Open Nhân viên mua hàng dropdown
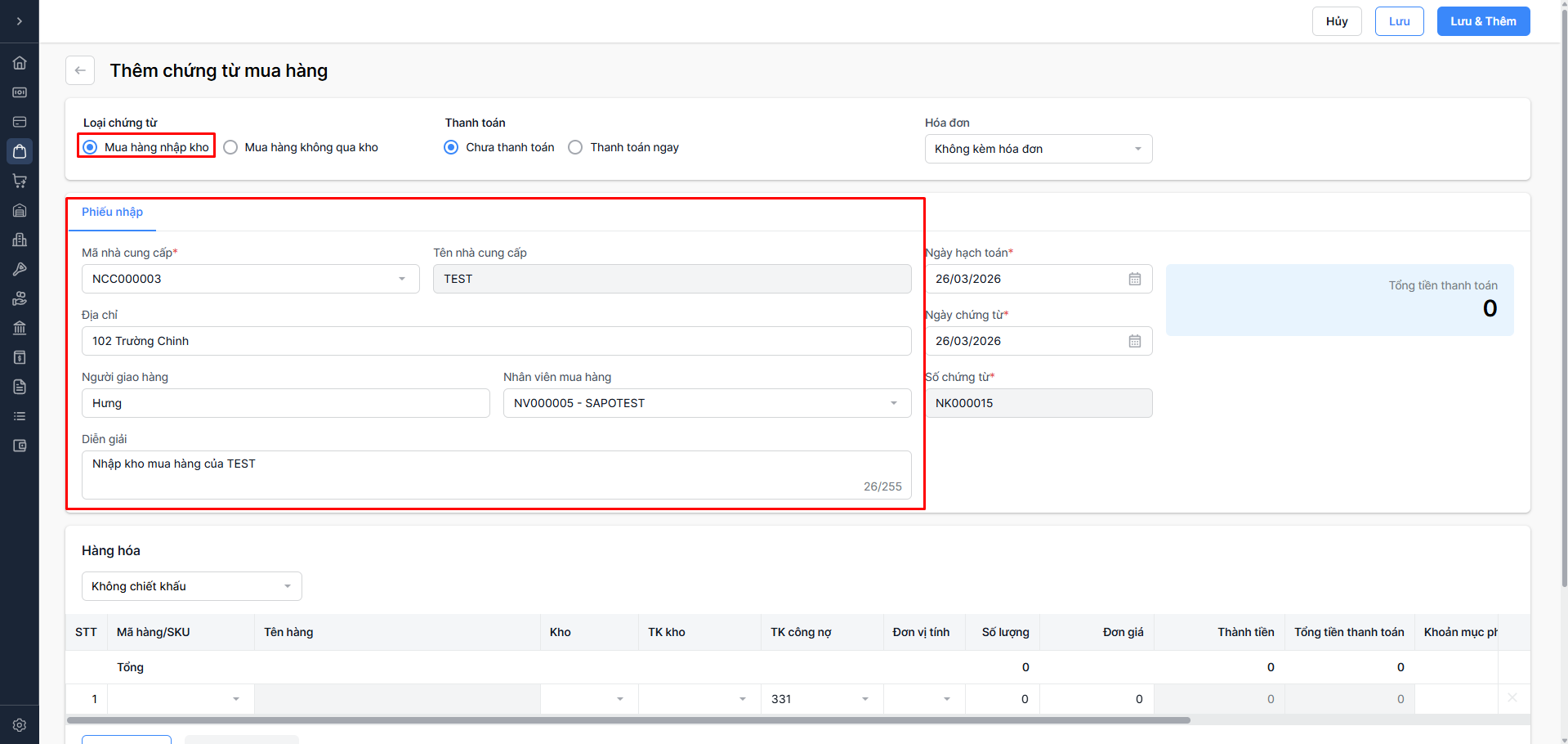 tap(707, 403)
